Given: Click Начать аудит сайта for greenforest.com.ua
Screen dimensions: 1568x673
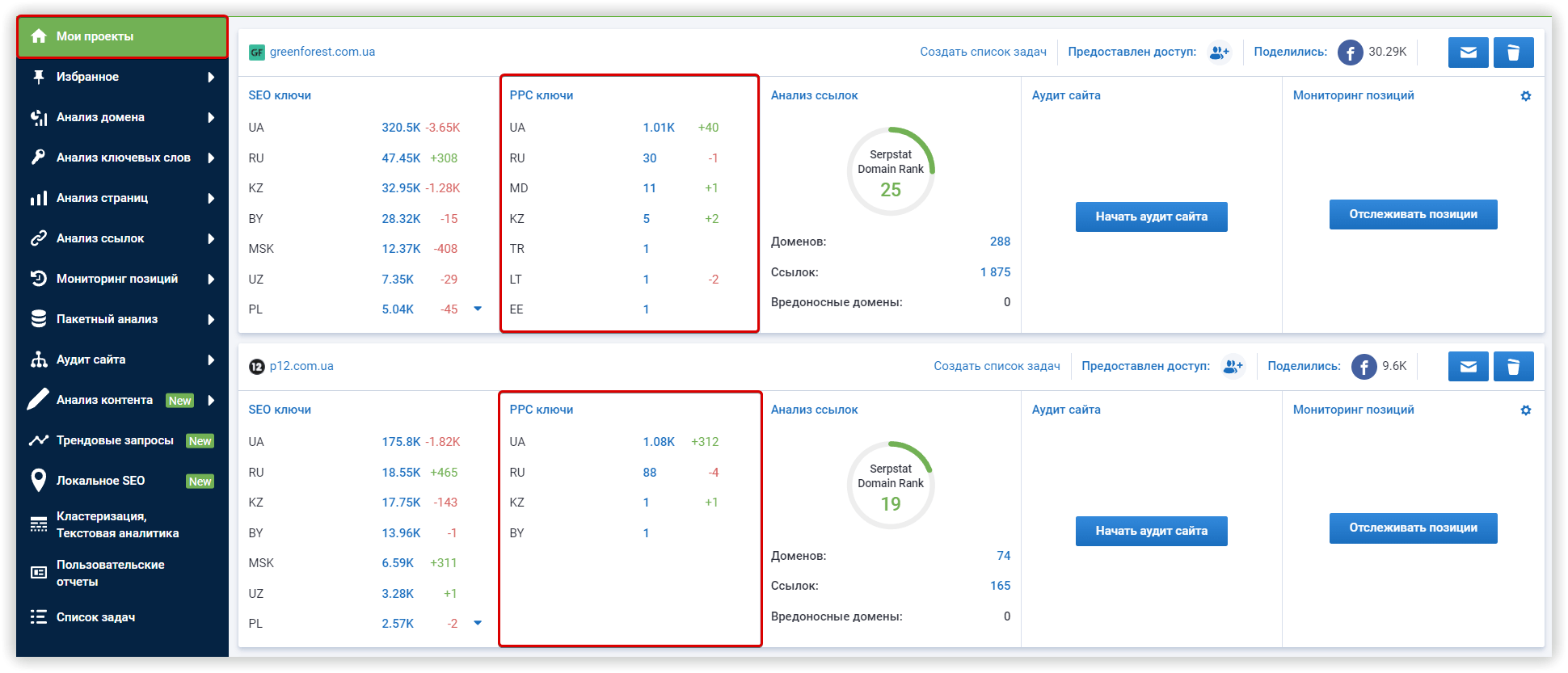Looking at the screenshot, I should pos(1151,217).
